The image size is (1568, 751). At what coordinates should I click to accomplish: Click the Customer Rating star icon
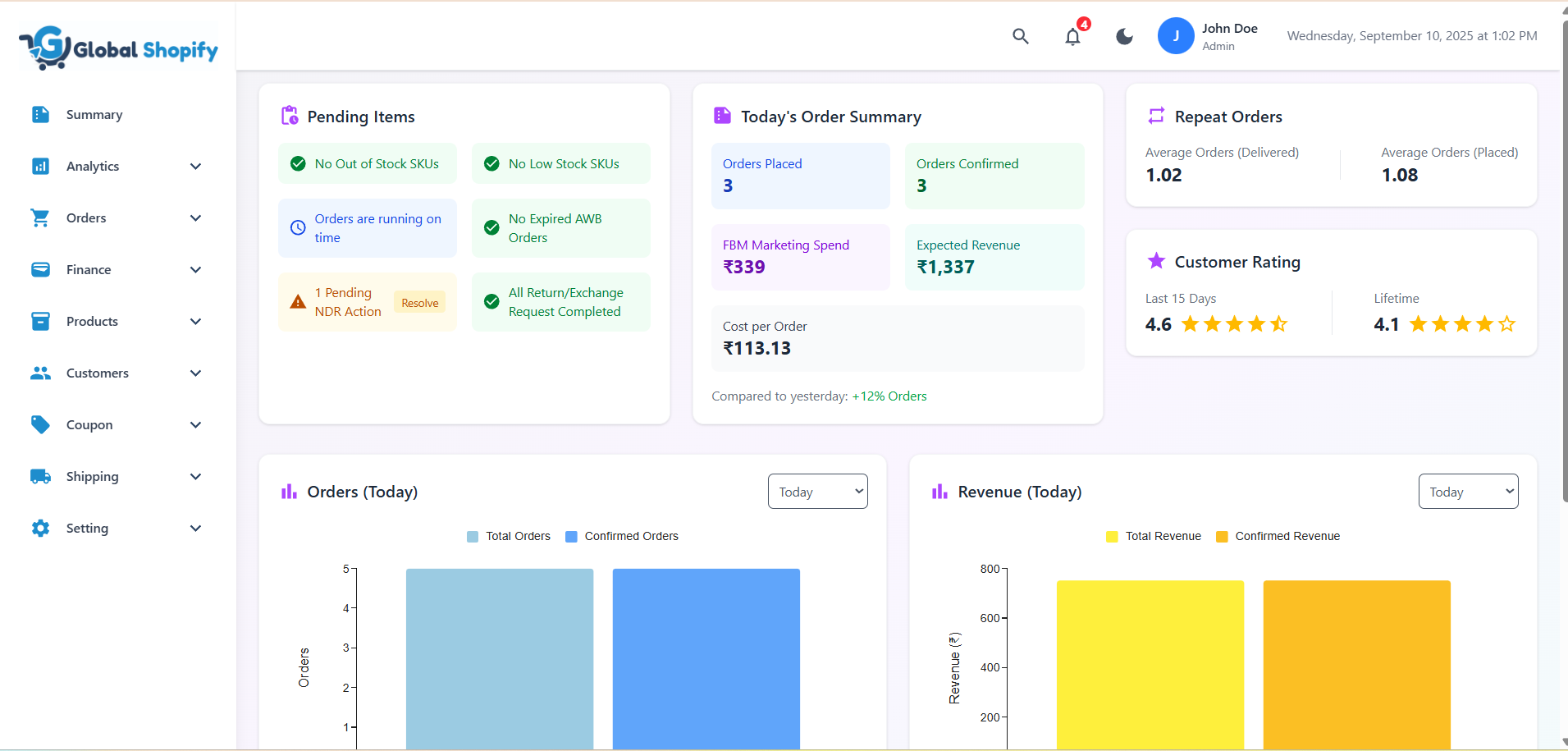pyautogui.click(x=1156, y=261)
